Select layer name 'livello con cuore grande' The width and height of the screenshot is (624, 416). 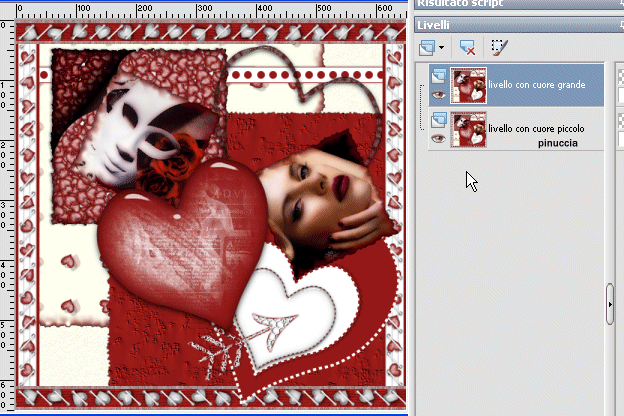click(x=536, y=85)
